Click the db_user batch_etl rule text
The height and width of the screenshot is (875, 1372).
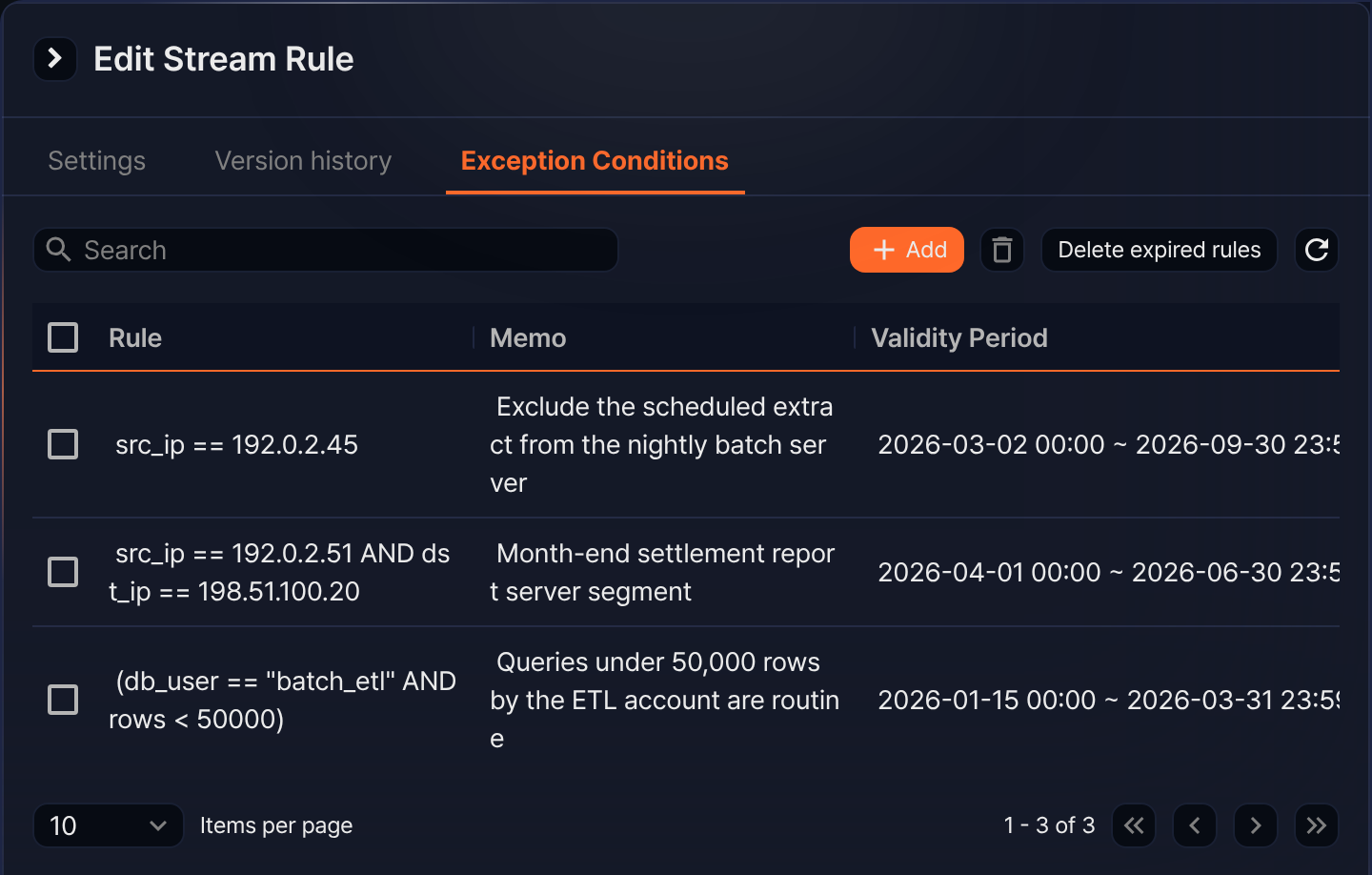coord(282,701)
